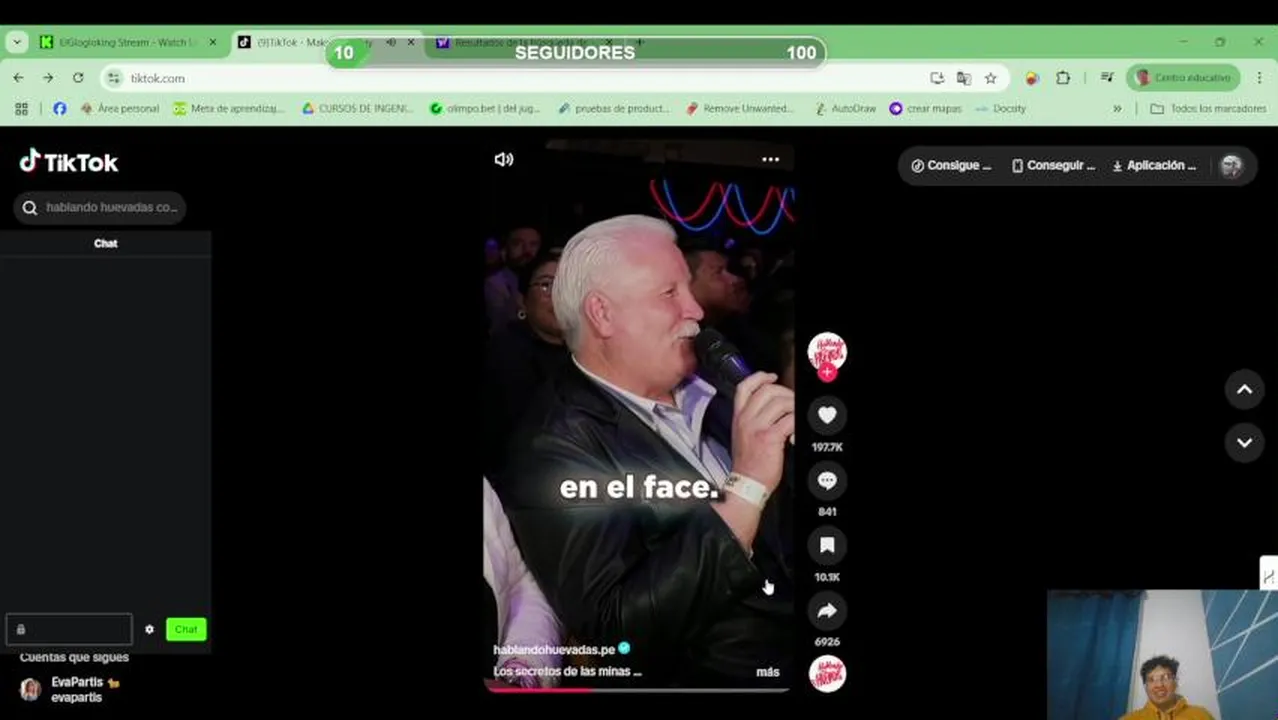Follow creator via red plus badge
The width and height of the screenshot is (1278, 720).
click(827, 373)
